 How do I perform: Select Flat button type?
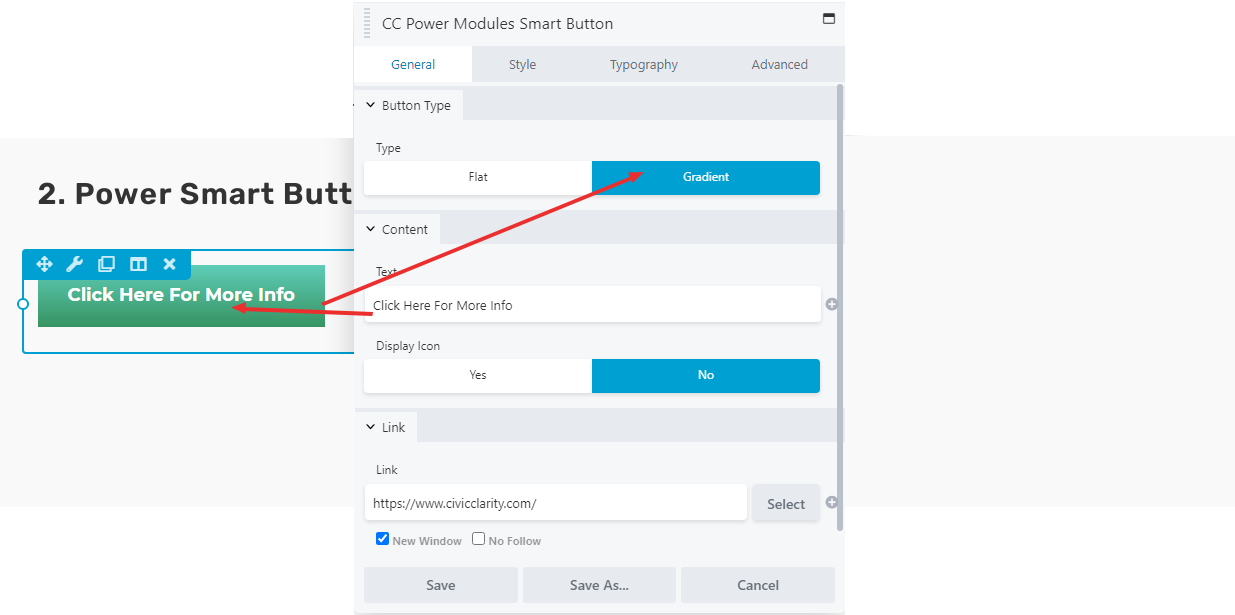[x=478, y=177]
